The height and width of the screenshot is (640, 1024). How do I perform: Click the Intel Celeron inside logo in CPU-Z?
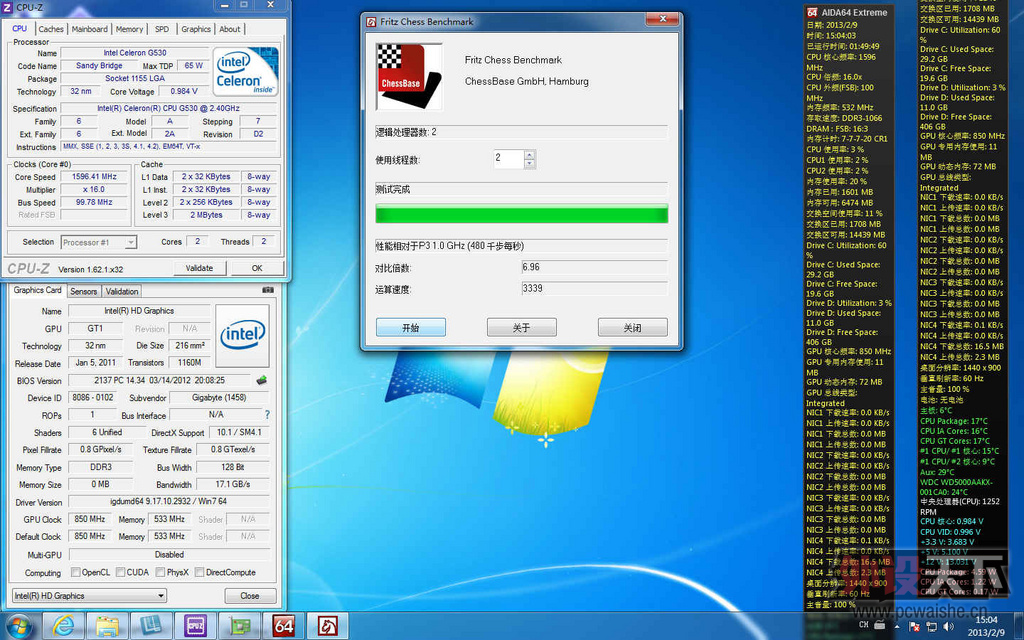[245, 72]
